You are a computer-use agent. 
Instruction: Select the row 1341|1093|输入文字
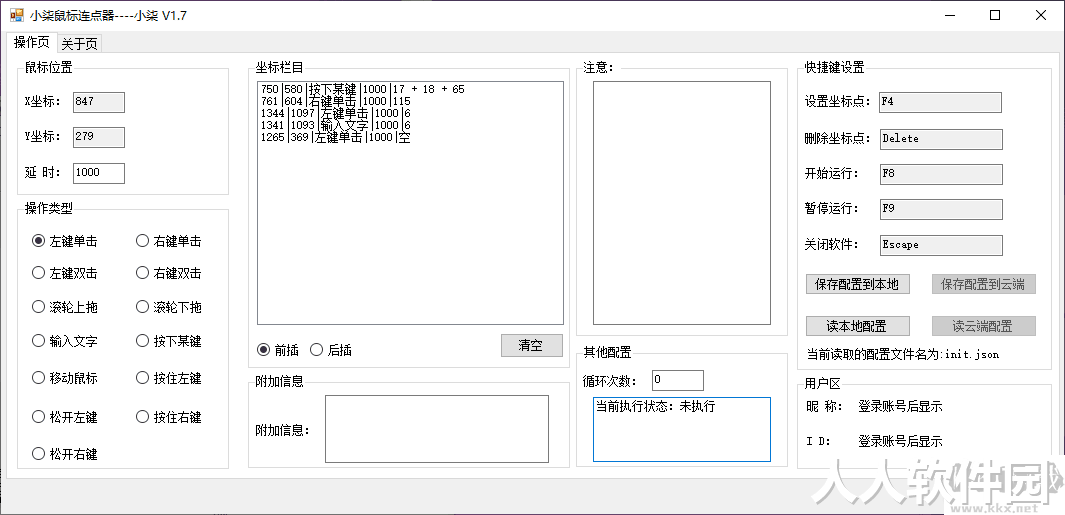[410, 126]
